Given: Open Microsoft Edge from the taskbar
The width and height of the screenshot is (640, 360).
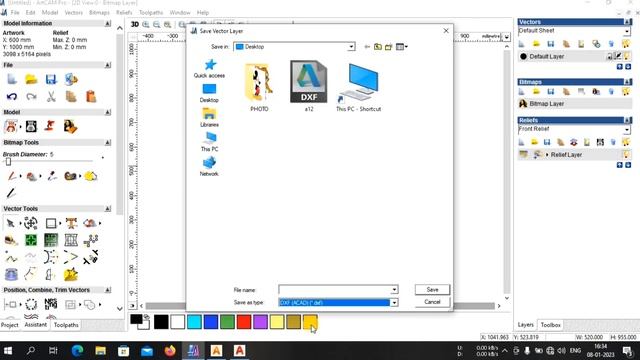Looking at the screenshot, I should click(77, 351).
